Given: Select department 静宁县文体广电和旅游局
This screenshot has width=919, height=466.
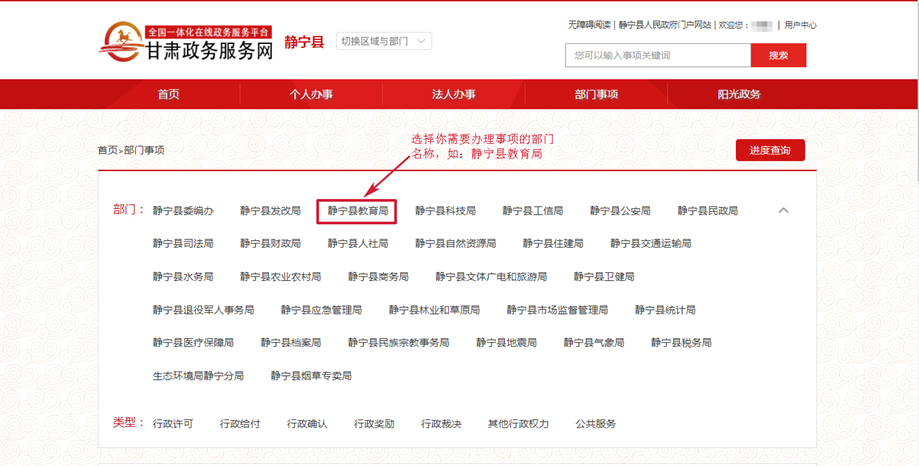Looking at the screenshot, I should [491, 276].
